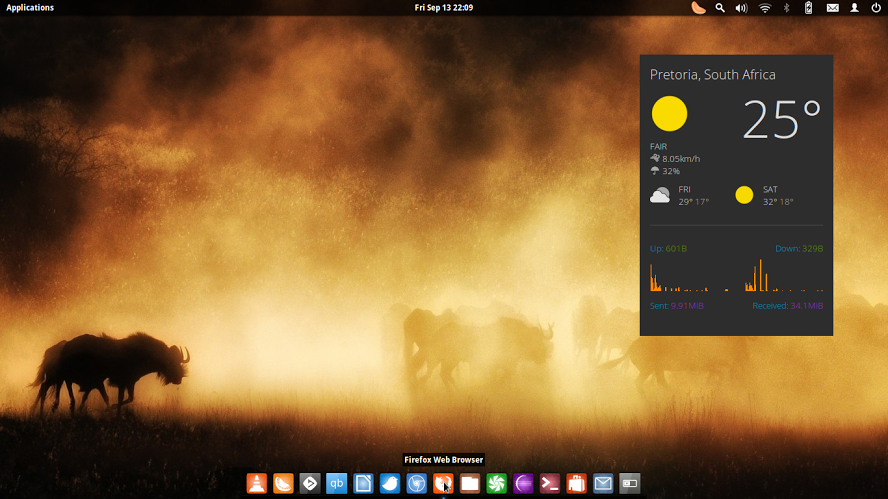This screenshot has width=888, height=499.
Task: Click the Received: 34.1MiB total
Action: (x=788, y=306)
